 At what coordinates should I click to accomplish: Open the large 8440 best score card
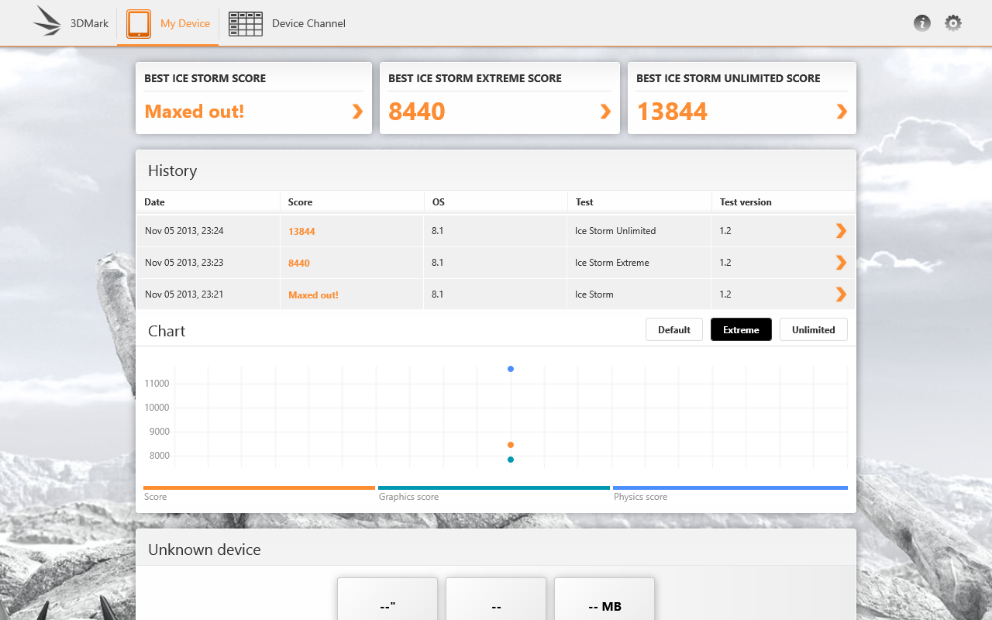[x=499, y=98]
